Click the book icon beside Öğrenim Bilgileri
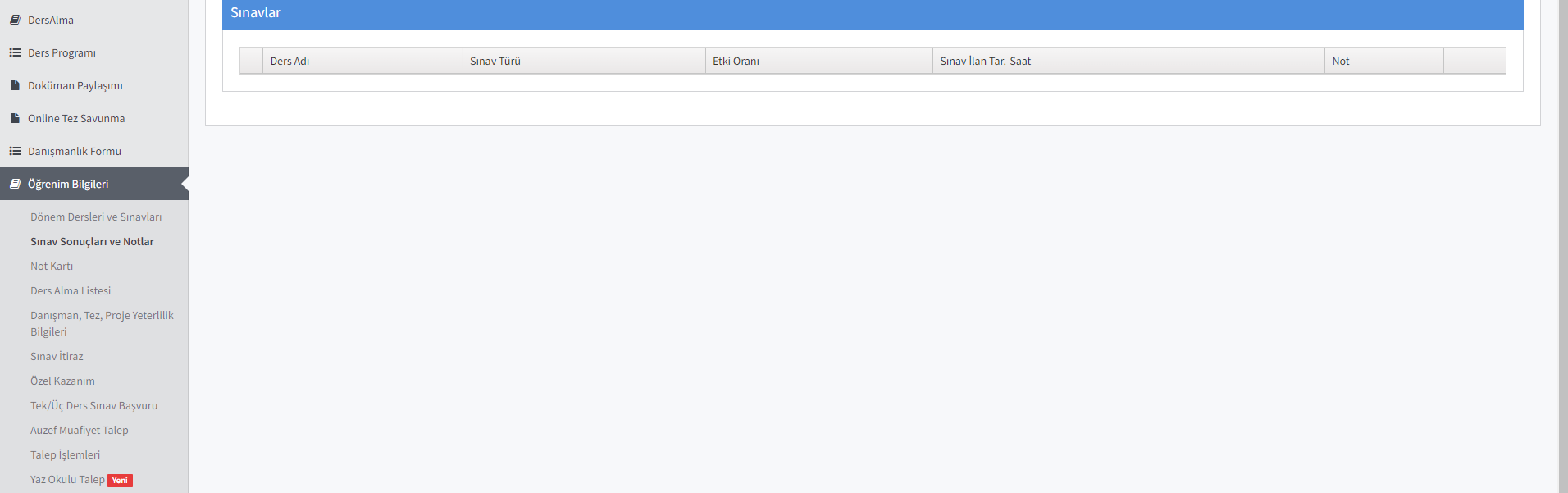 (15, 184)
